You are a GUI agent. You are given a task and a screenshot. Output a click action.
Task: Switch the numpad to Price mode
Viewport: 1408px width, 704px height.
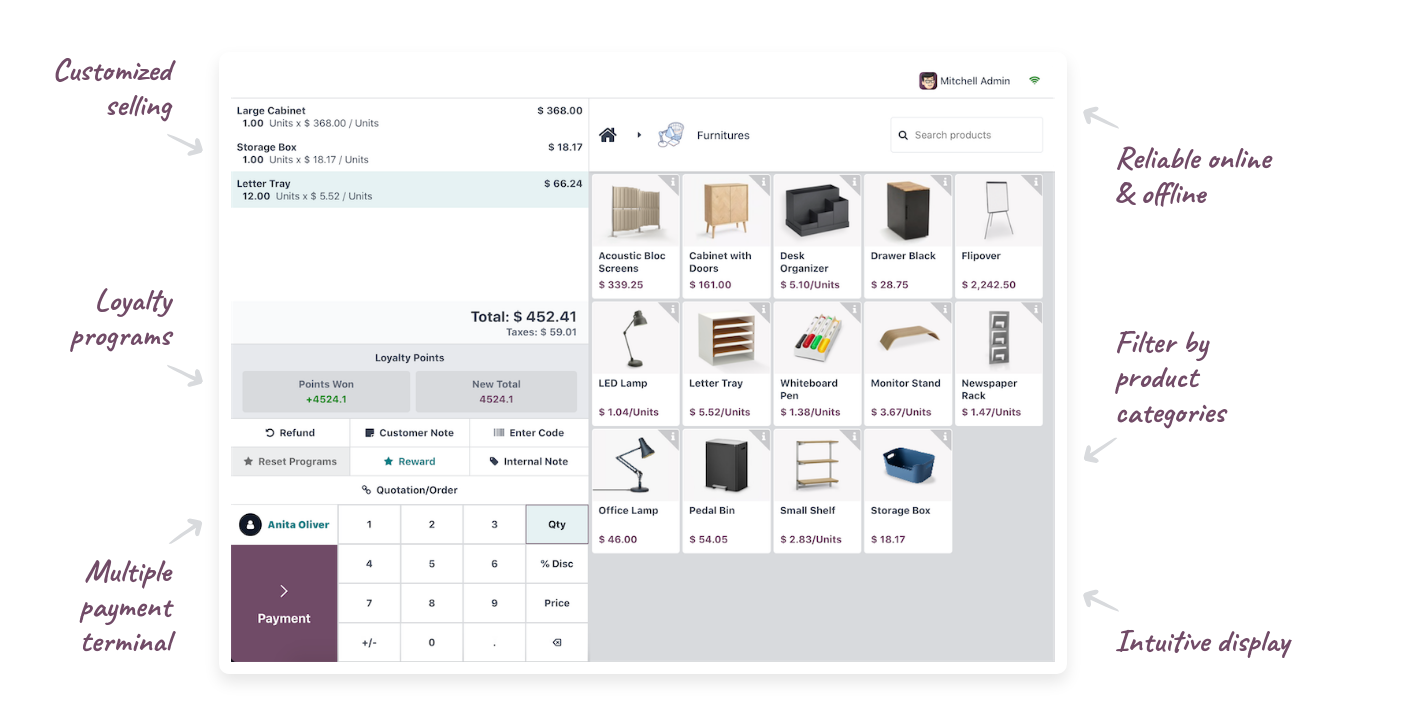tap(557, 602)
